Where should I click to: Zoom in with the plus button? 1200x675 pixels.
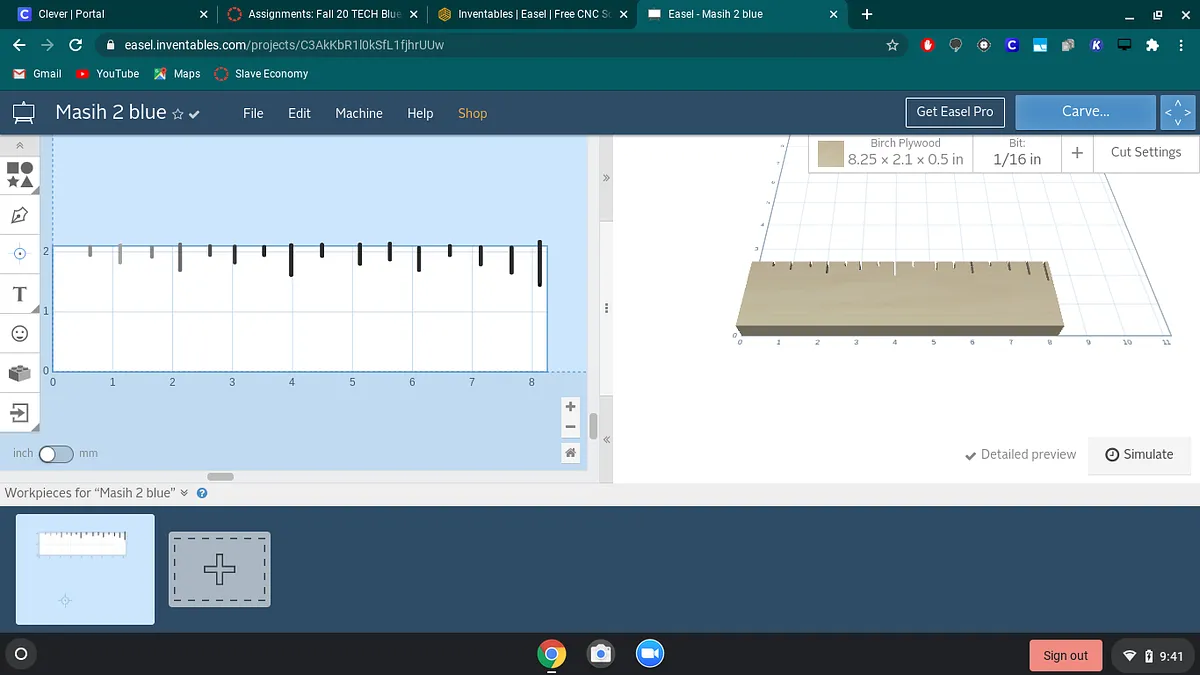570,407
